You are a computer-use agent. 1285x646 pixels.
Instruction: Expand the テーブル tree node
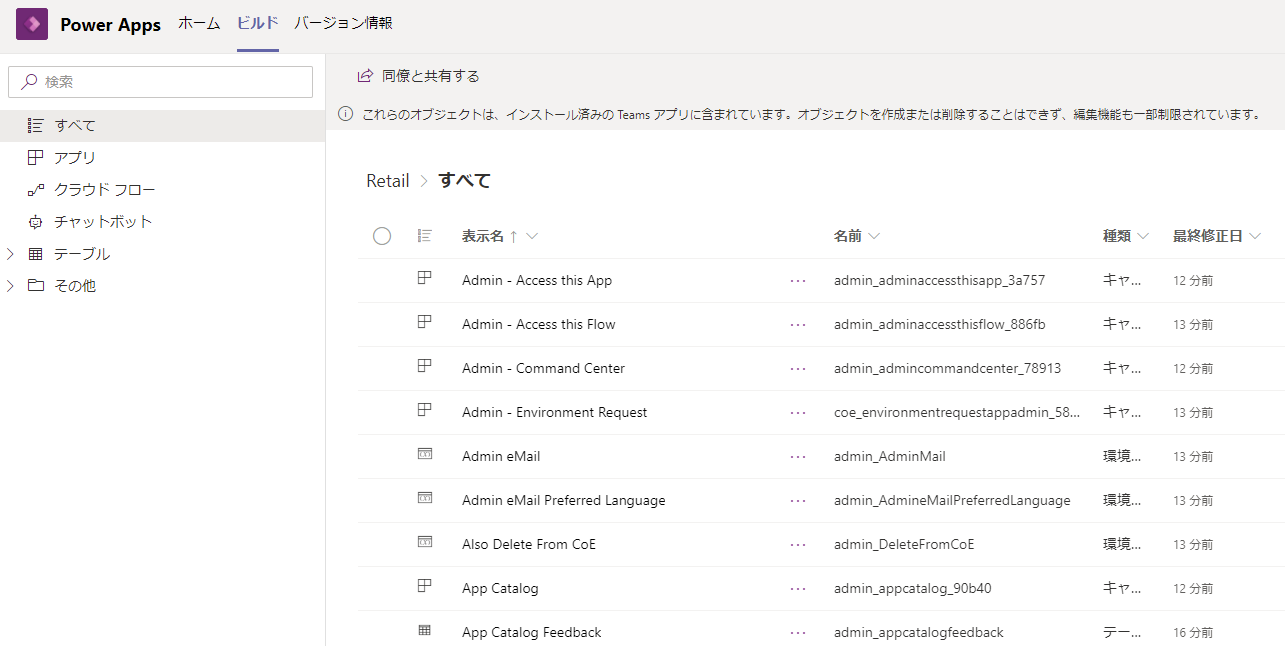coord(10,254)
